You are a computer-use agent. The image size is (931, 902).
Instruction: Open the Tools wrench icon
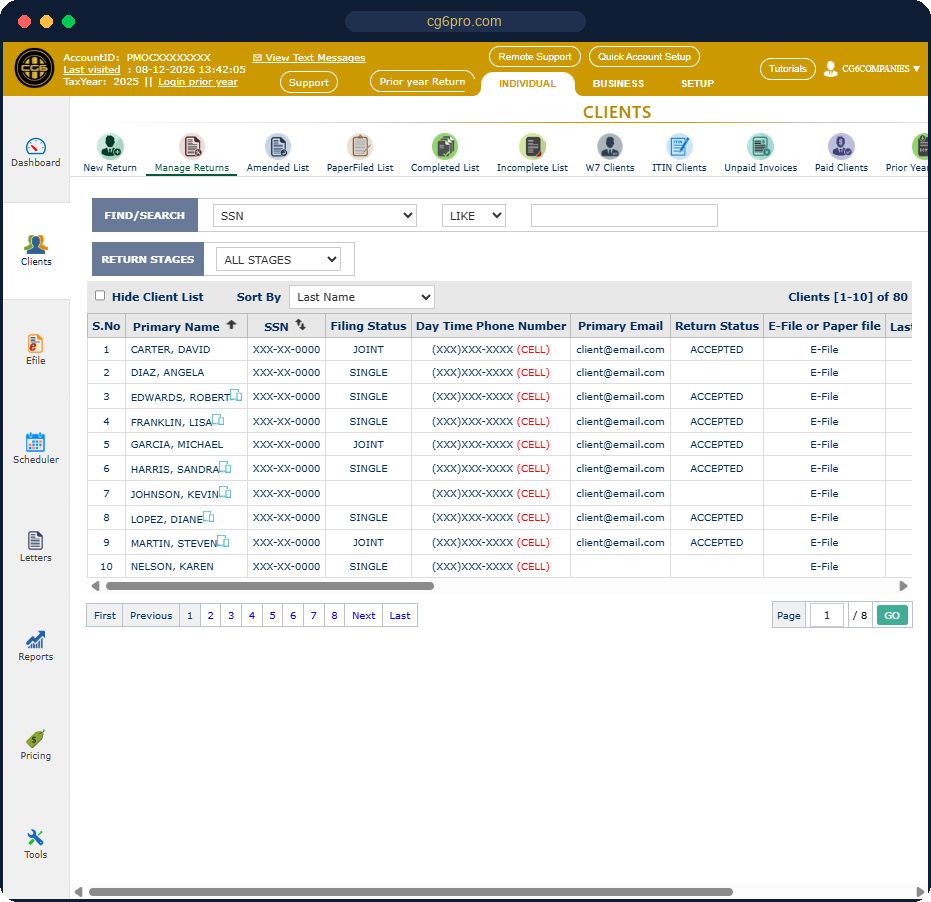pos(36,837)
